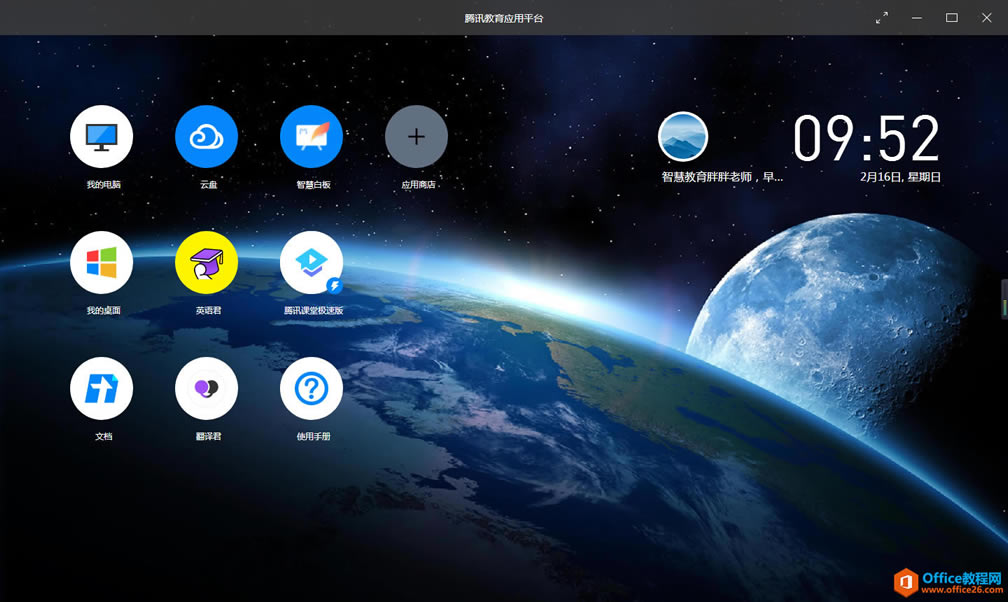The width and height of the screenshot is (1008, 602).
Task: Open 我的桌面 Windows desktop icon
Action: [101, 263]
